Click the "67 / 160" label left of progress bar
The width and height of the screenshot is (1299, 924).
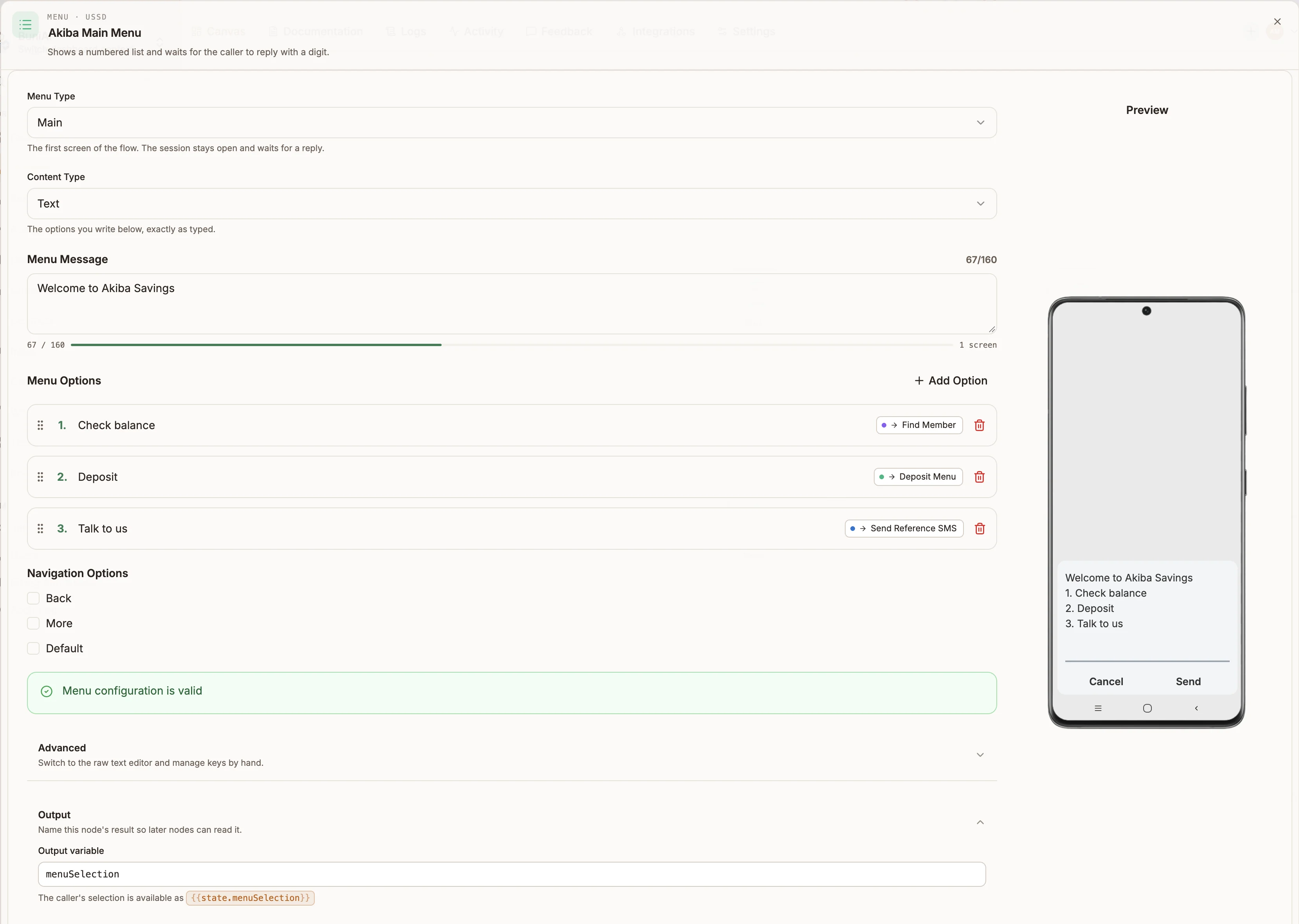[x=45, y=345]
